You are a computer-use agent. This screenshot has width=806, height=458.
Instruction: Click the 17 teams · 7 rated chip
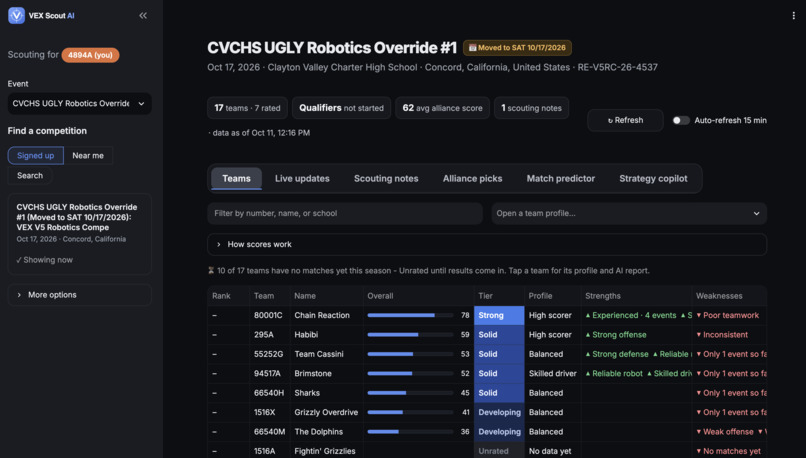click(x=247, y=108)
